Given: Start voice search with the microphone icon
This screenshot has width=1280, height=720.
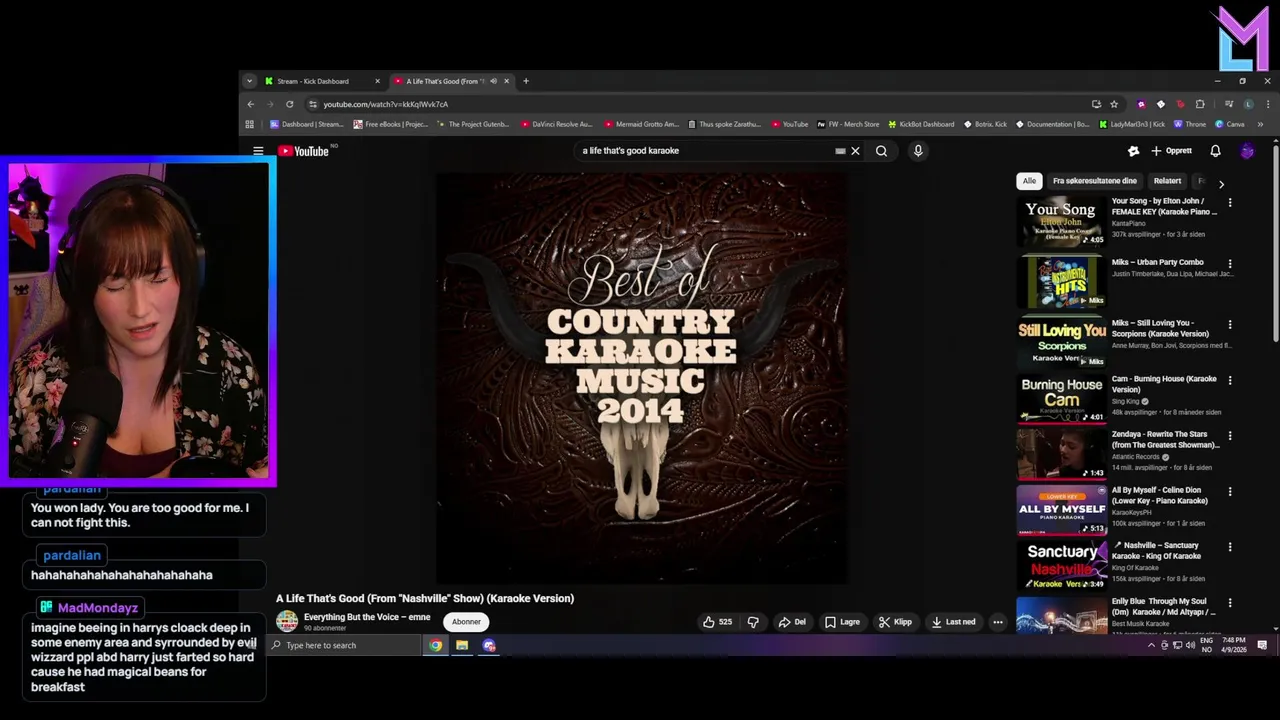Looking at the screenshot, I should point(918,151).
